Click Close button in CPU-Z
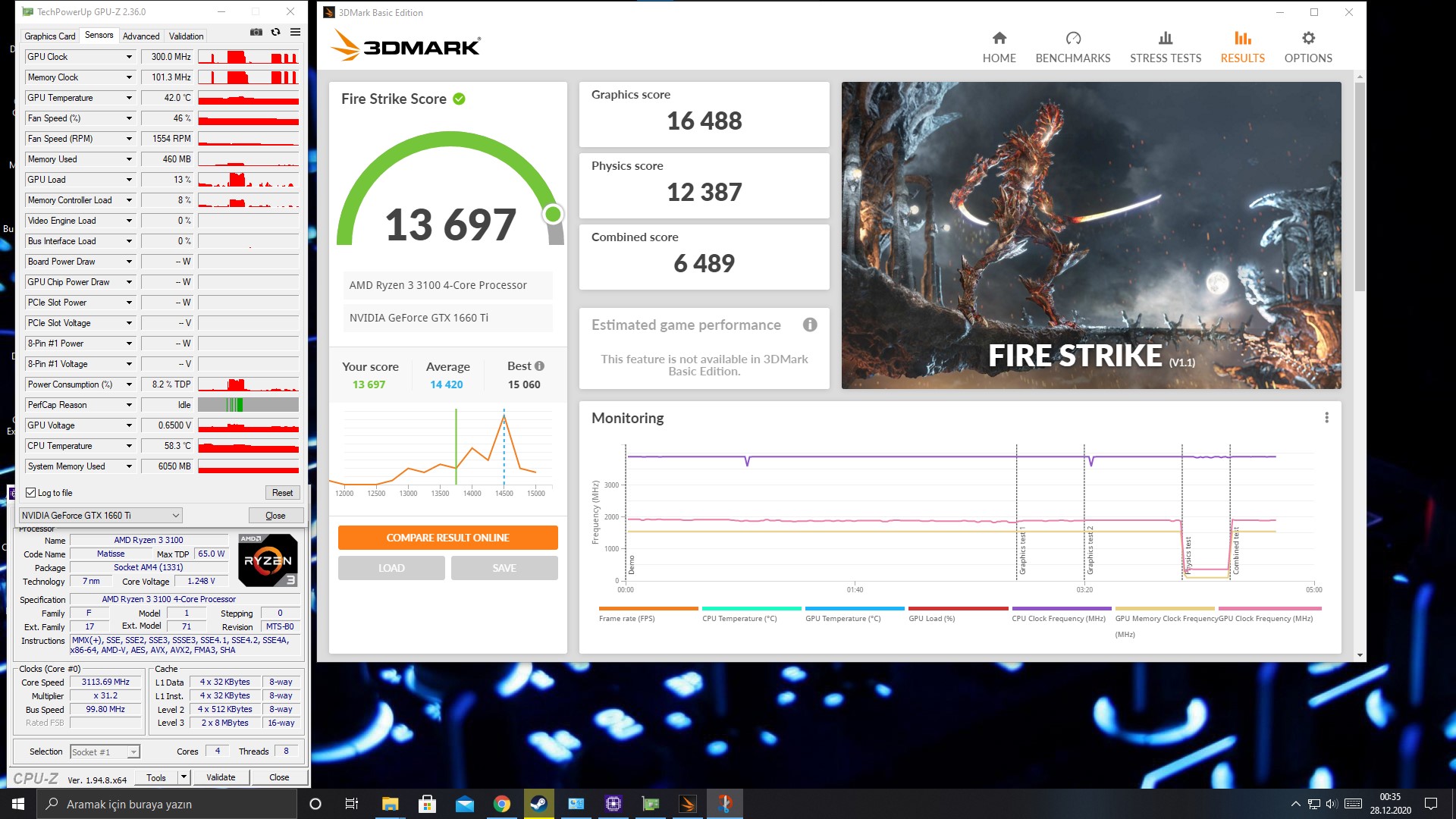 (279, 777)
